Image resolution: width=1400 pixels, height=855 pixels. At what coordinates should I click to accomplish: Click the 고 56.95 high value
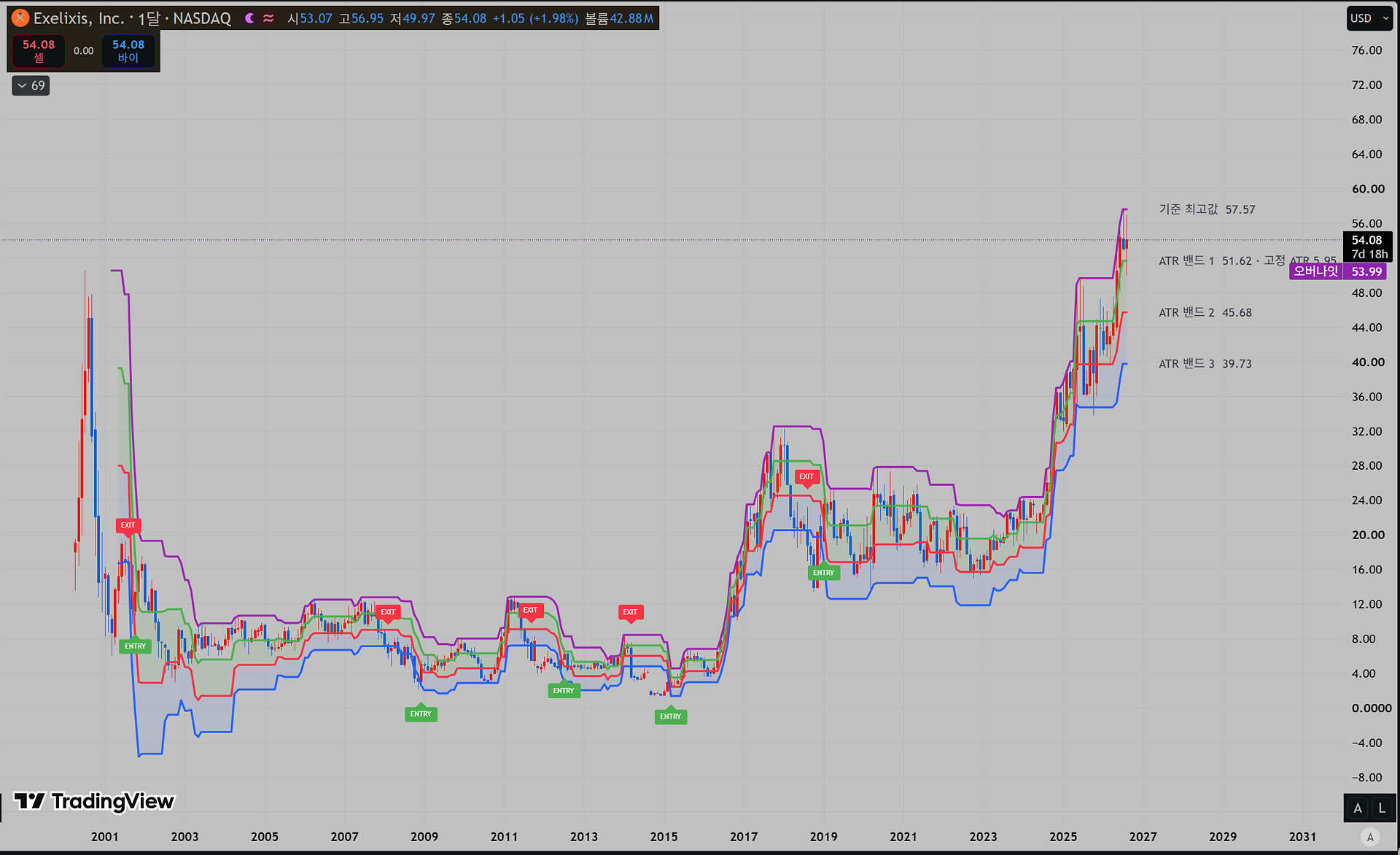[x=361, y=18]
